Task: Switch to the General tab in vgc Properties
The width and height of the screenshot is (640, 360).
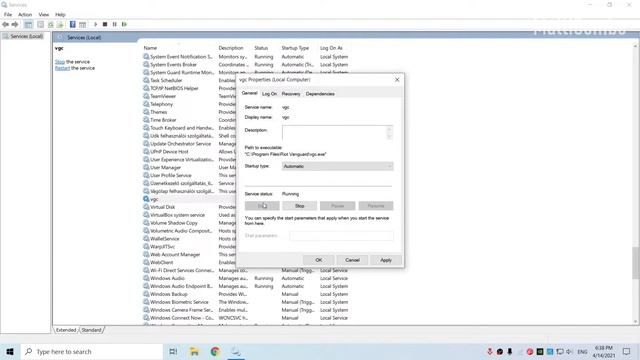Action: click(x=249, y=93)
